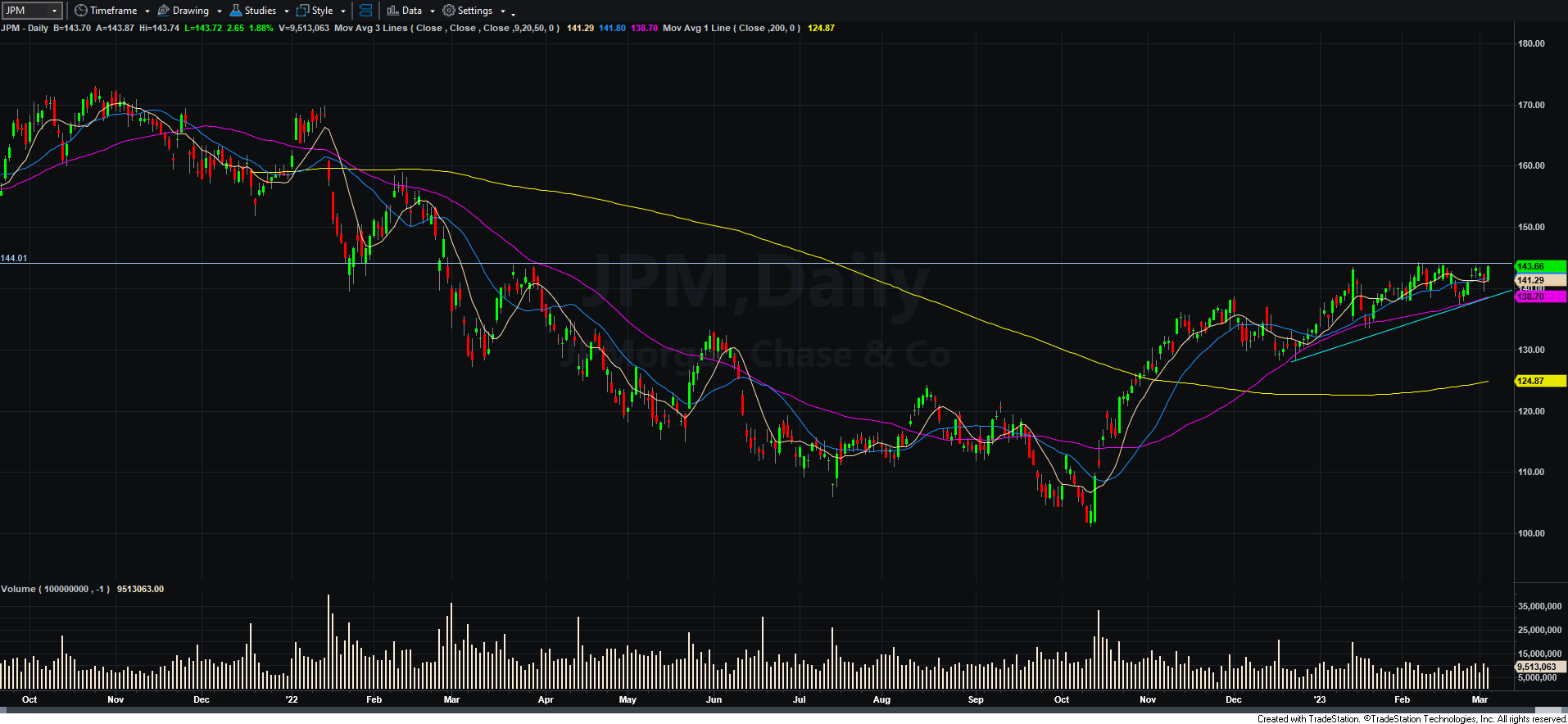Image resolution: width=1568 pixels, height=724 pixels.
Task: Expand the Timeframe dropdown arrow
Action: tap(147, 11)
